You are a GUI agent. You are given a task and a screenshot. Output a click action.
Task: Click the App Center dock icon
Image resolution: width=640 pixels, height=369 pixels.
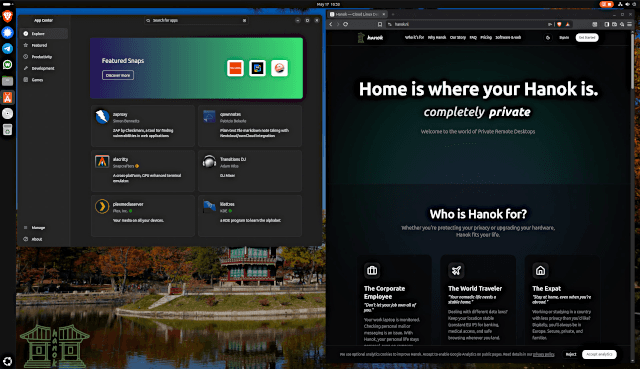(x=7, y=97)
